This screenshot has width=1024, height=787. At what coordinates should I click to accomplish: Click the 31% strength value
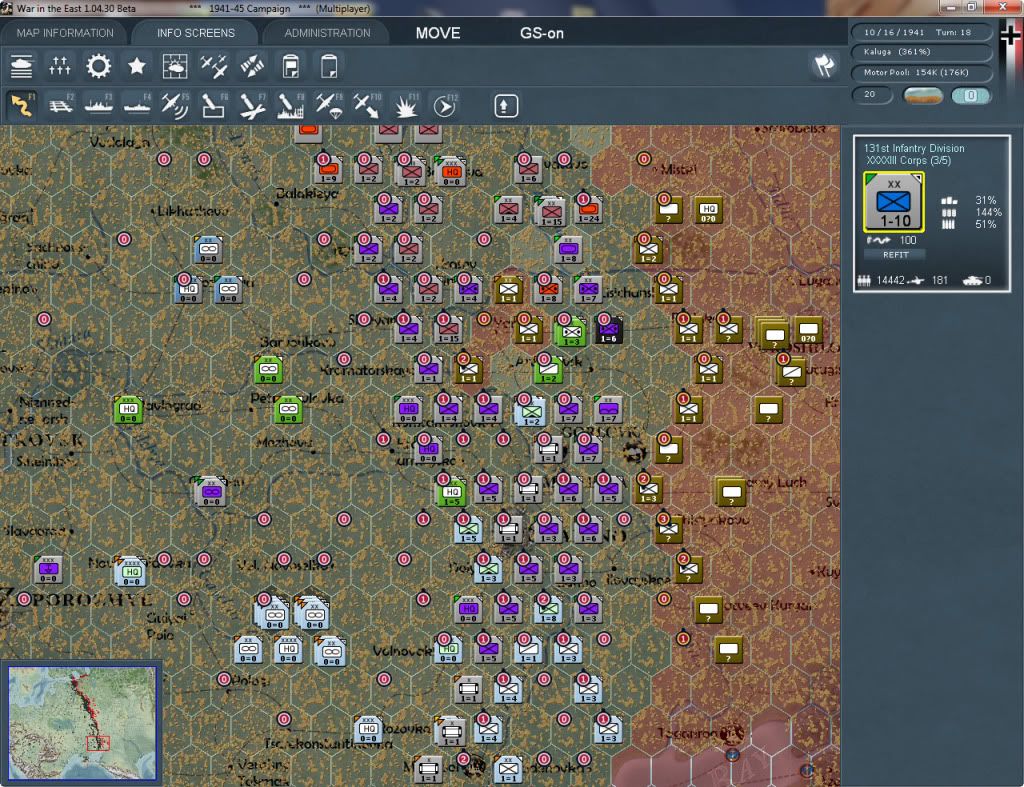point(985,200)
